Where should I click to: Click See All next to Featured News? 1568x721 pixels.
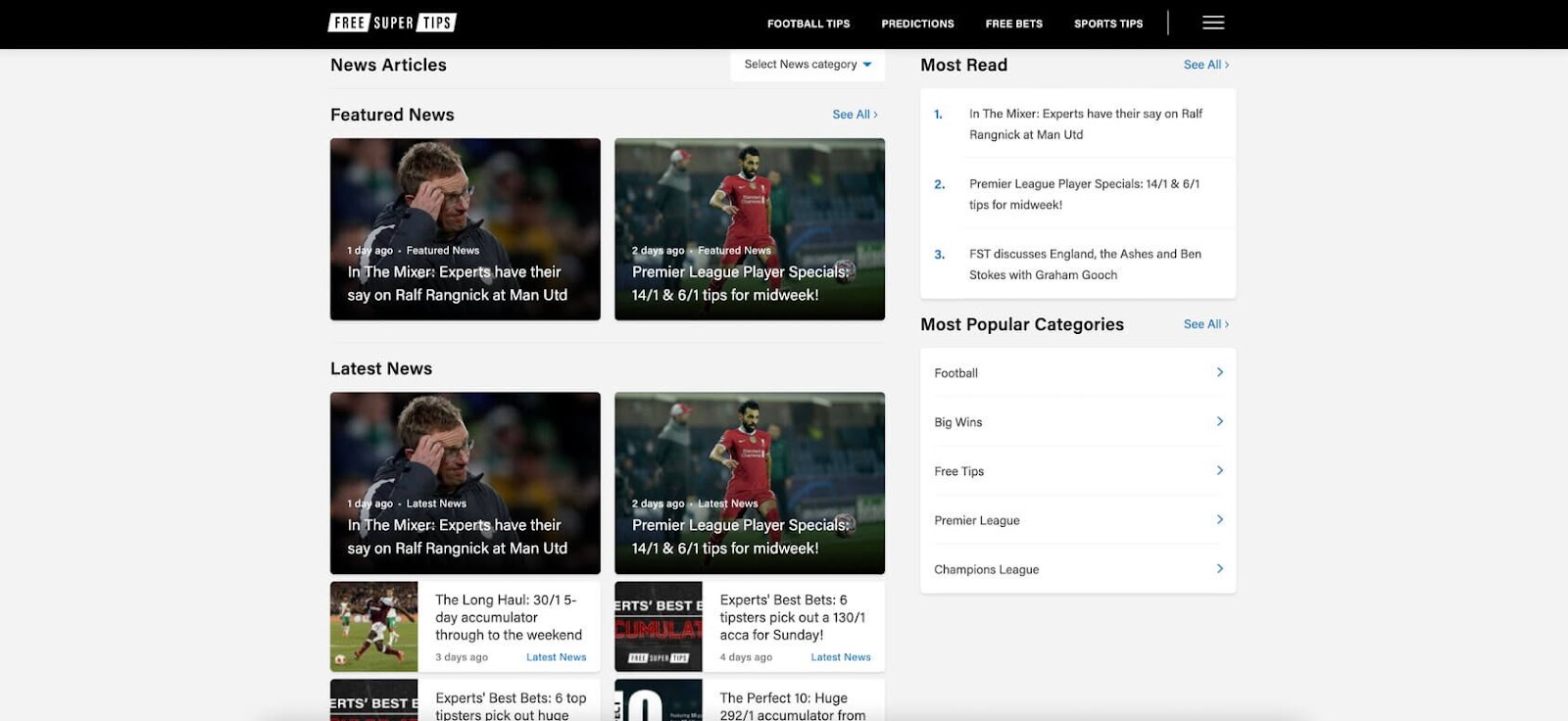click(x=855, y=115)
